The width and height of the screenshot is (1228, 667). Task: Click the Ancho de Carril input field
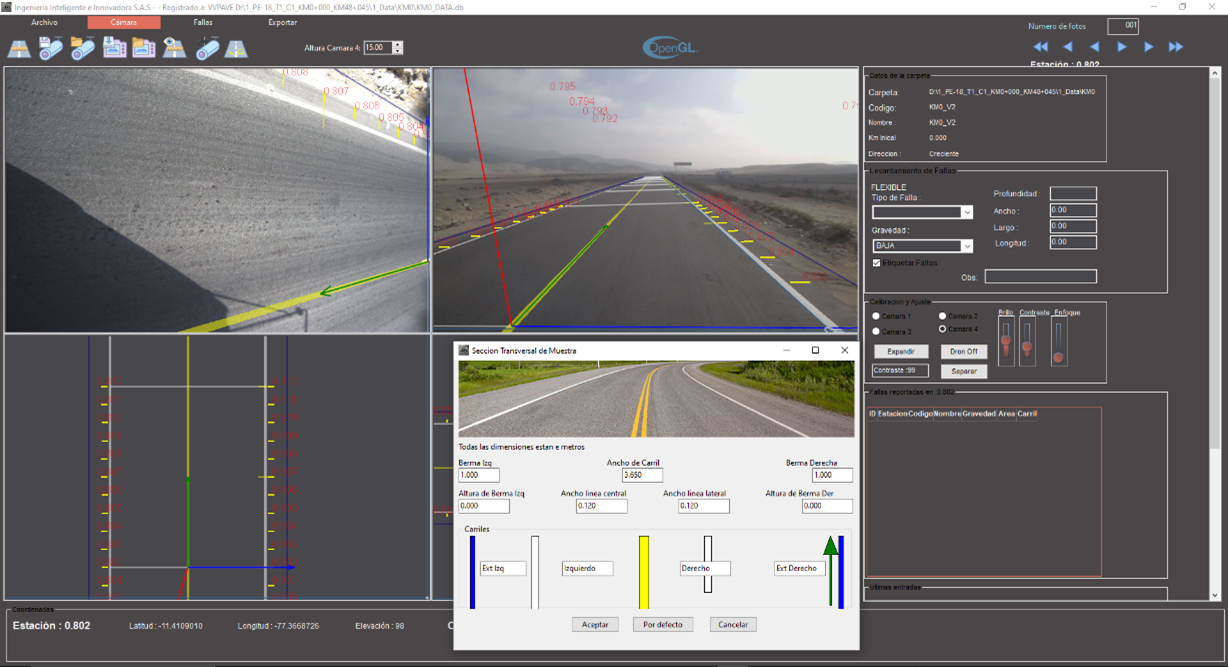coord(643,475)
